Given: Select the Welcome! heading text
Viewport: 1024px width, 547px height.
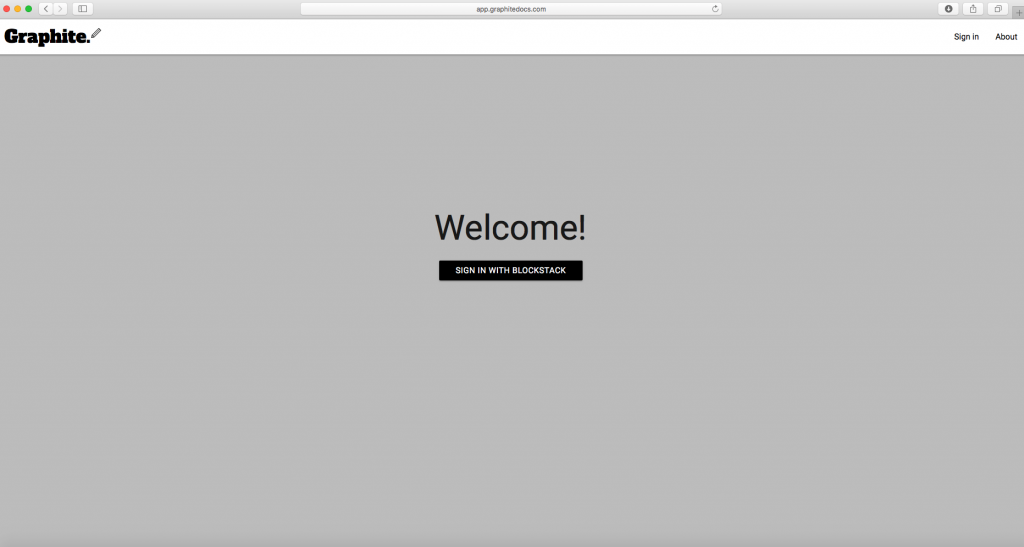Looking at the screenshot, I should pyautogui.click(x=510, y=227).
